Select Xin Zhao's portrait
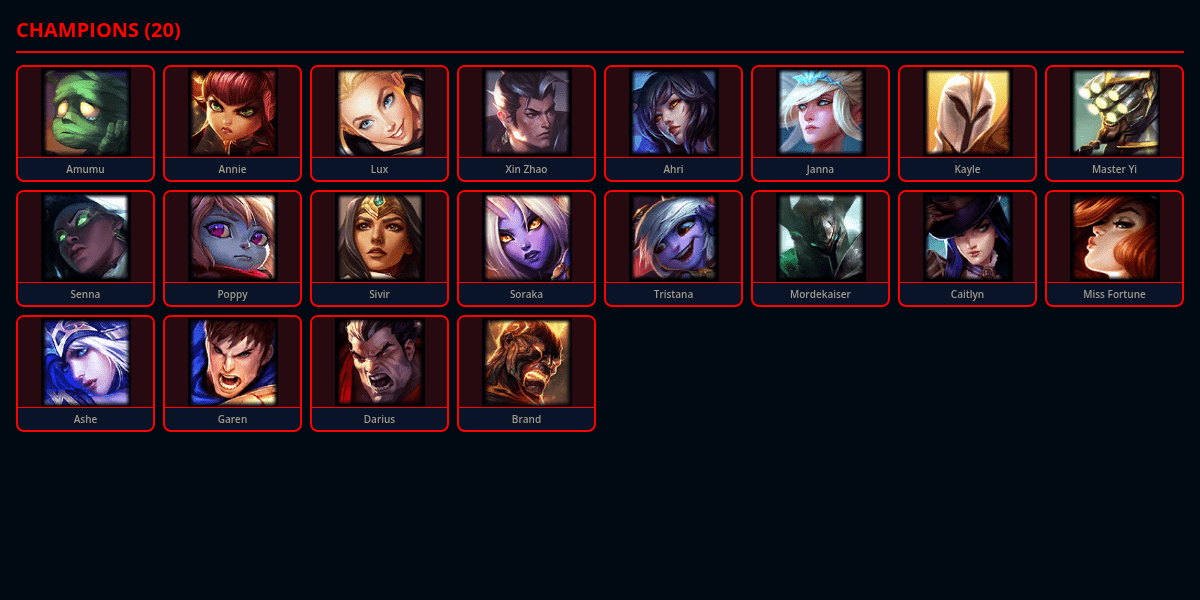Viewport: 1200px width, 600px height. [526, 112]
